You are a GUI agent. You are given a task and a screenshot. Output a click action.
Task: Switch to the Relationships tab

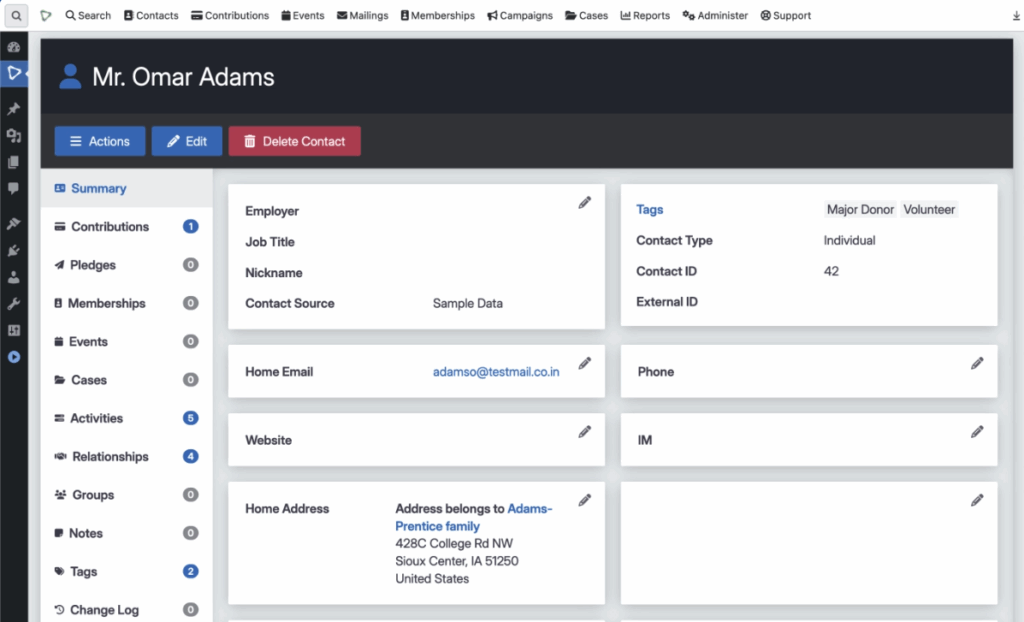click(110, 457)
